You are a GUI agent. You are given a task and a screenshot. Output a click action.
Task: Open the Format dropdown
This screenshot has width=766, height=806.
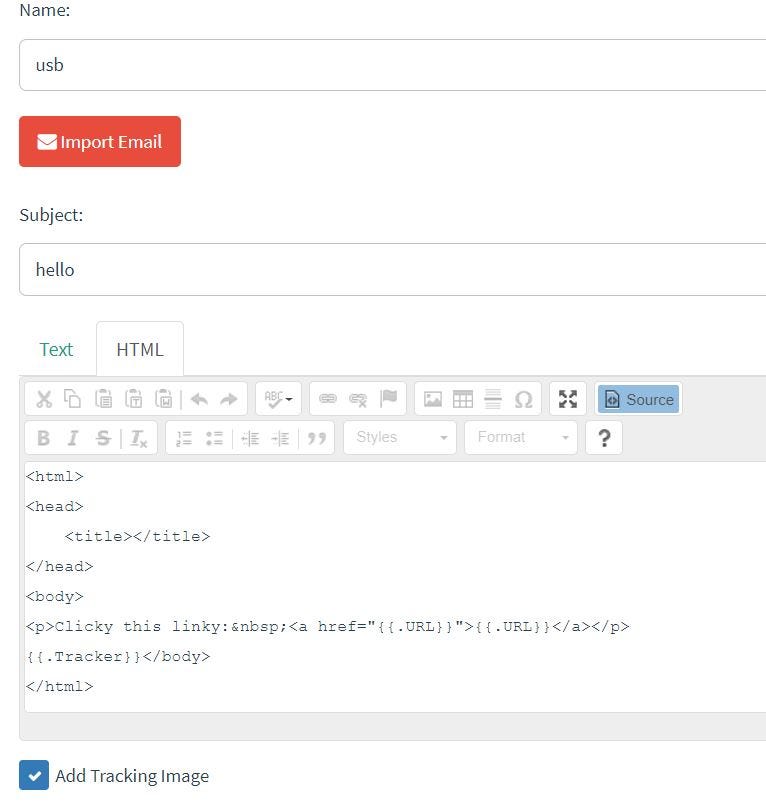521,437
